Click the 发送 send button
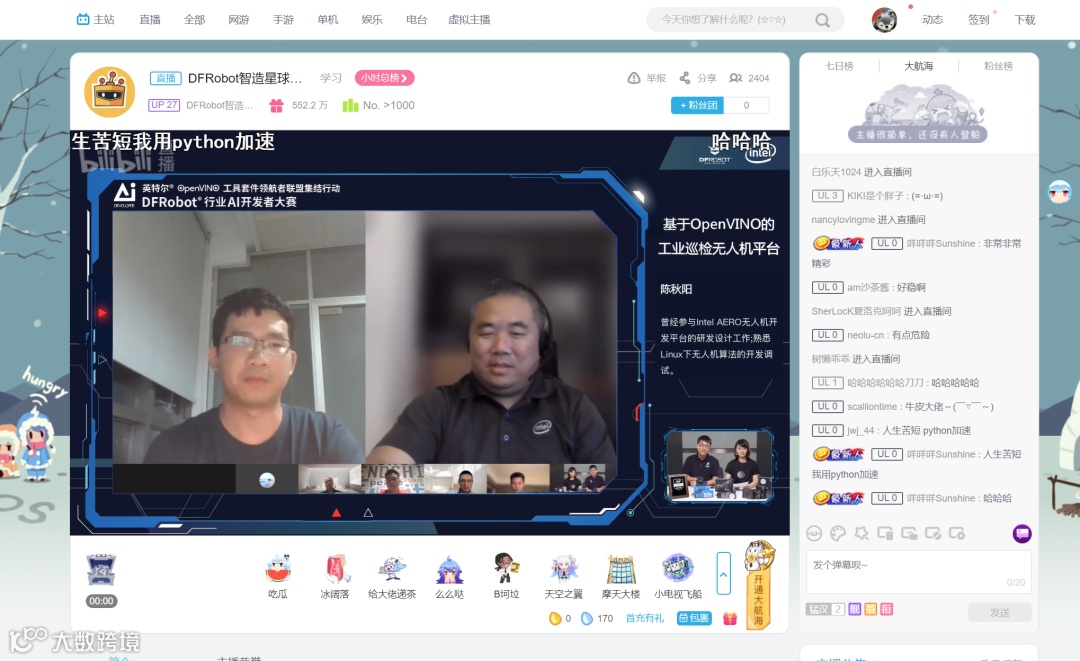The image size is (1080, 661). (x=999, y=612)
